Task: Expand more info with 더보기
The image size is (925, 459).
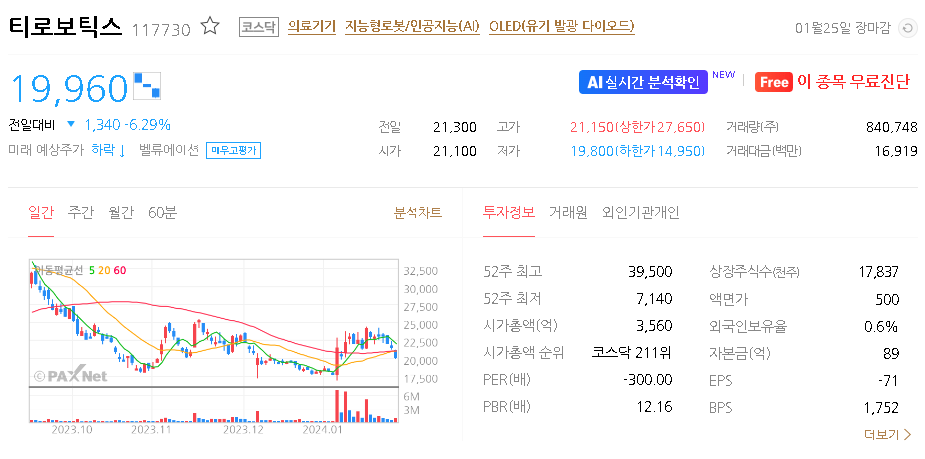Action: coord(888,435)
